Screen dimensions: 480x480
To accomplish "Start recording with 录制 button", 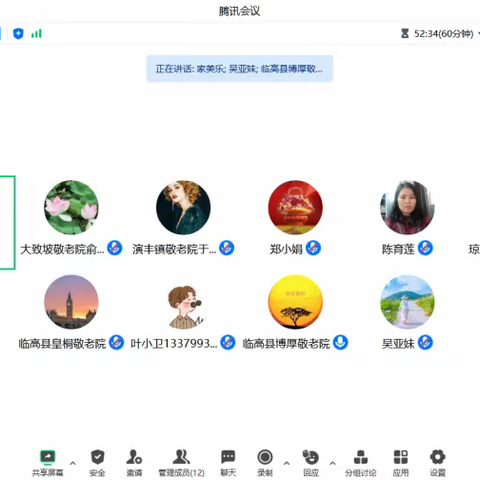I will click(265, 462).
